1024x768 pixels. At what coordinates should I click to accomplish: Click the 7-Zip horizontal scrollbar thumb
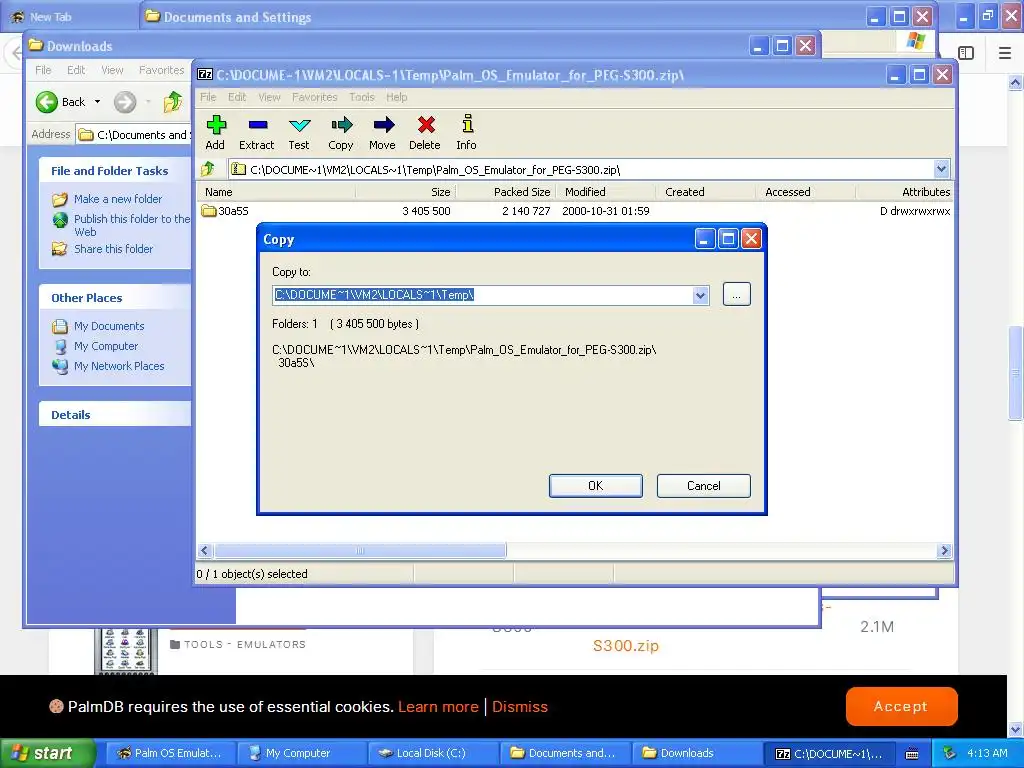(360, 551)
